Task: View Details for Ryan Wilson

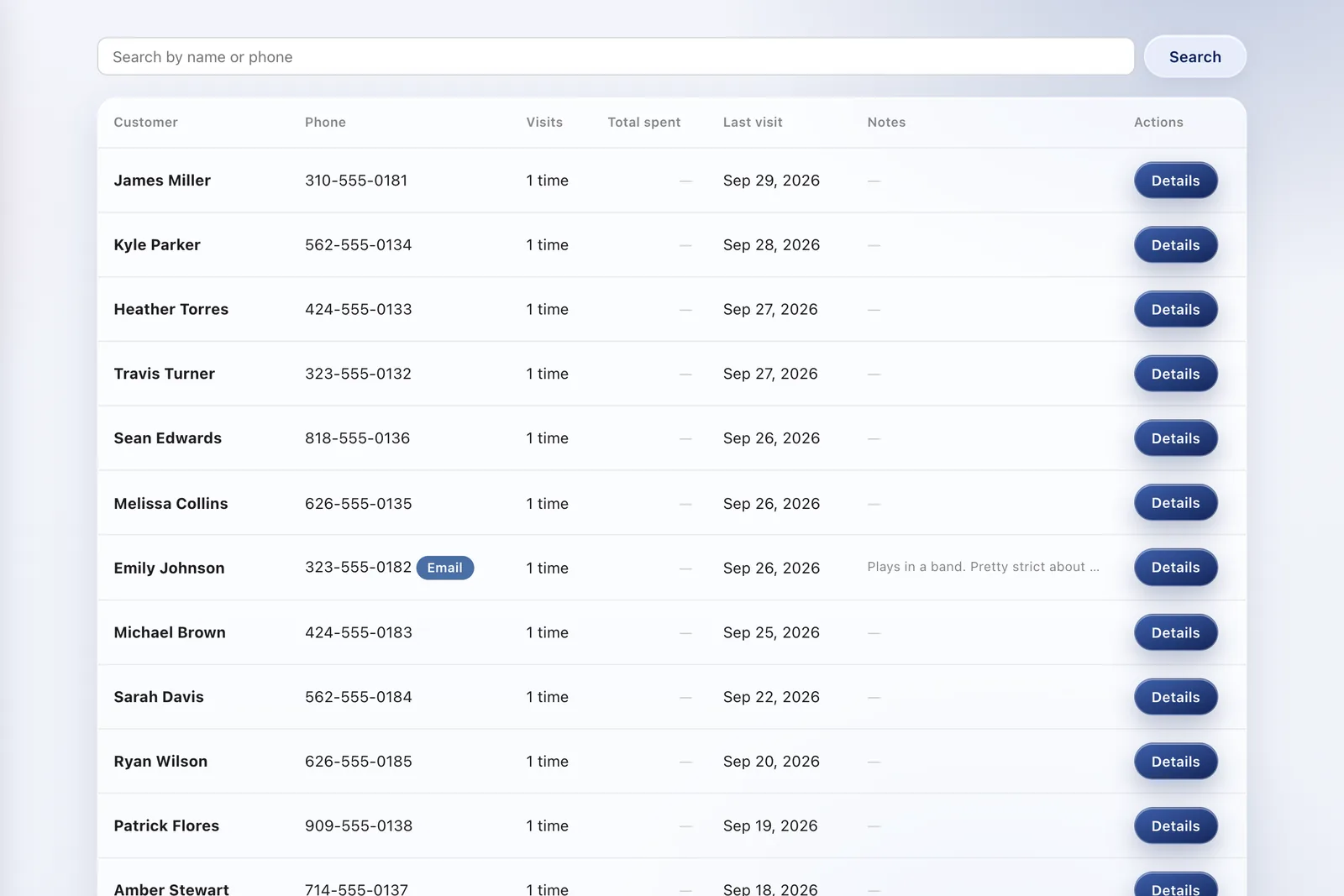Action: point(1175,762)
